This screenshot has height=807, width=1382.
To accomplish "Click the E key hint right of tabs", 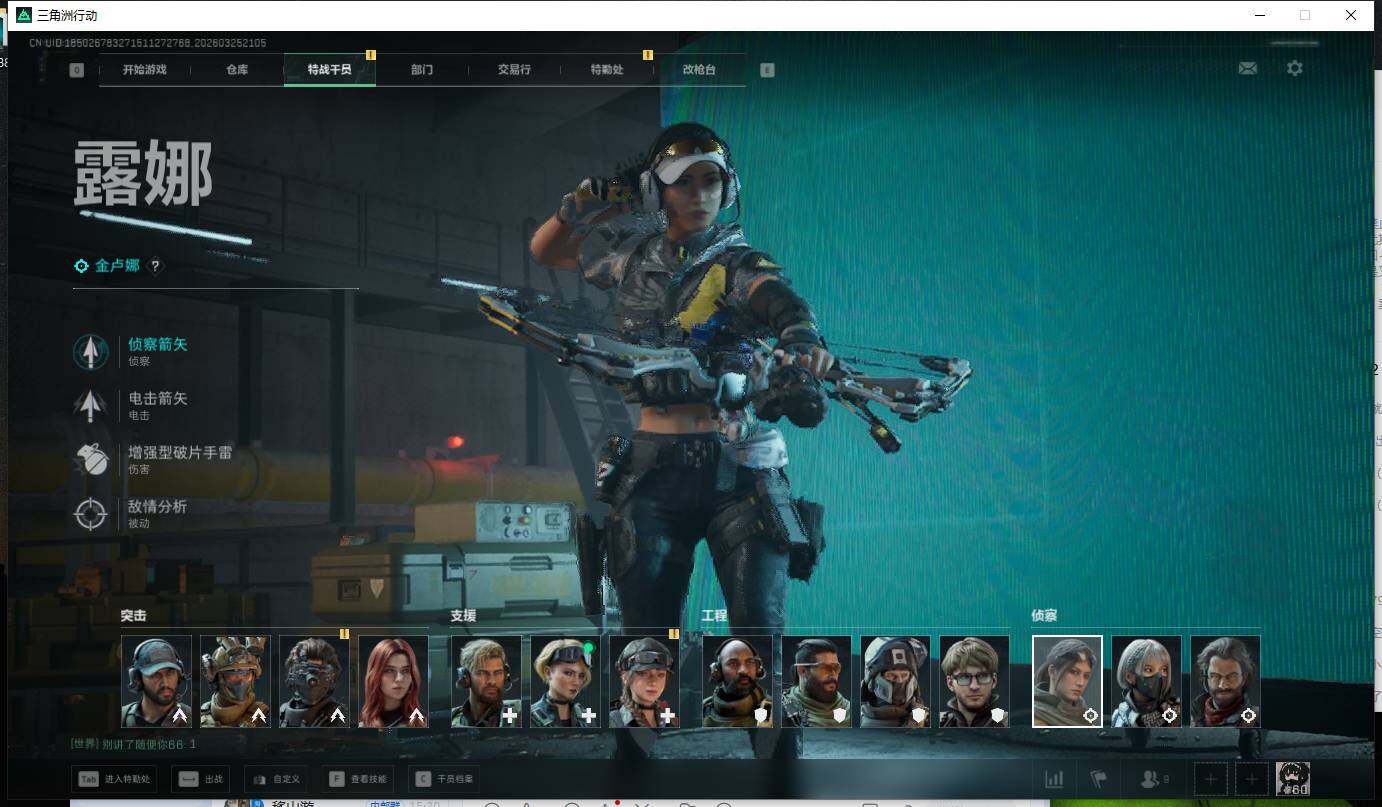I will tap(767, 70).
